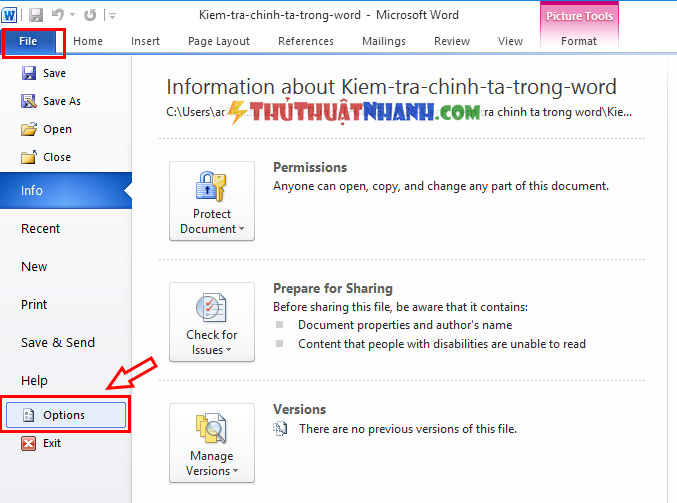This screenshot has width=677, height=503.
Task: Switch to the Home tab
Action: [88, 41]
